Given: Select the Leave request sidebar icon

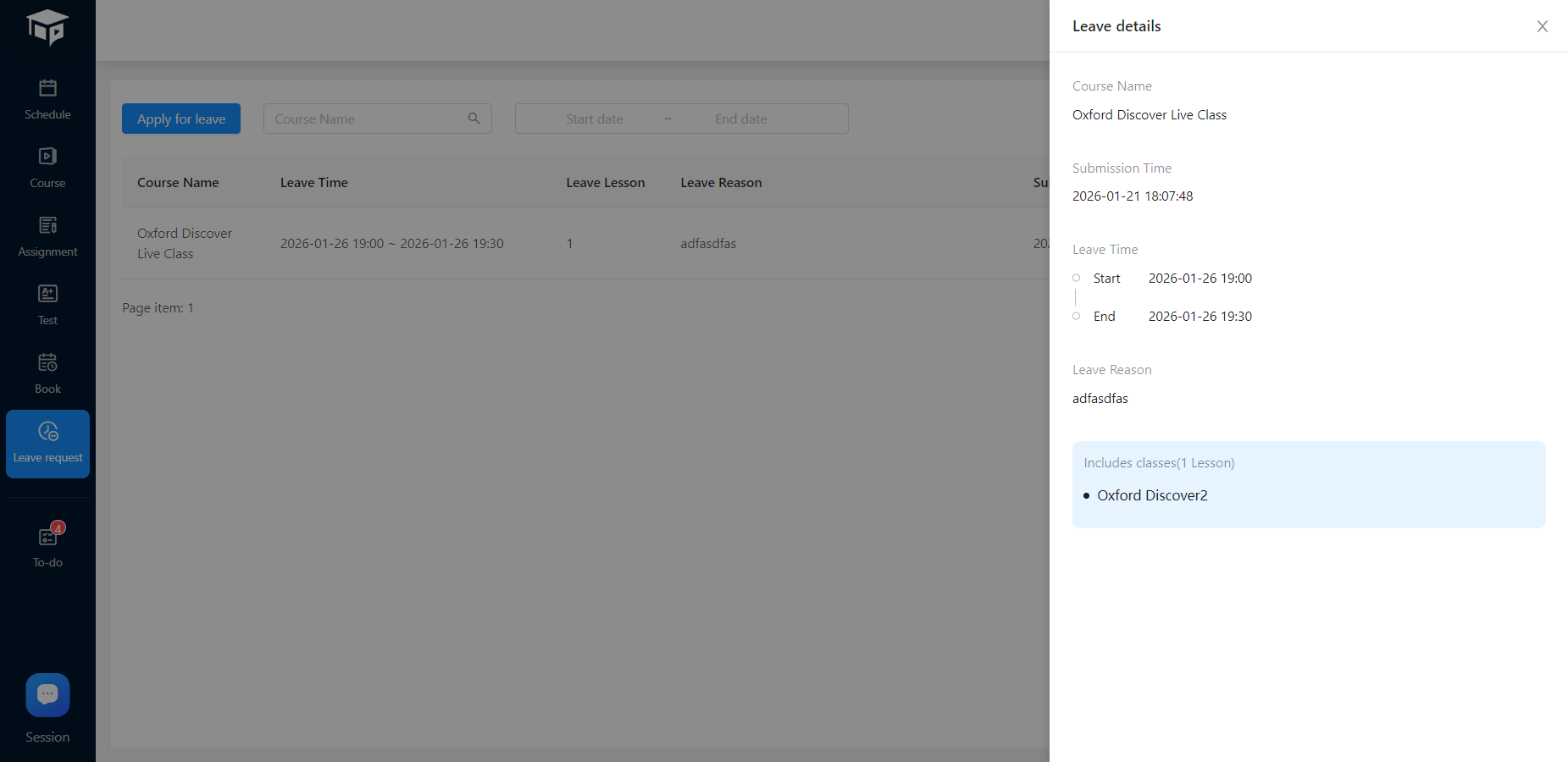Looking at the screenshot, I should tap(47, 432).
